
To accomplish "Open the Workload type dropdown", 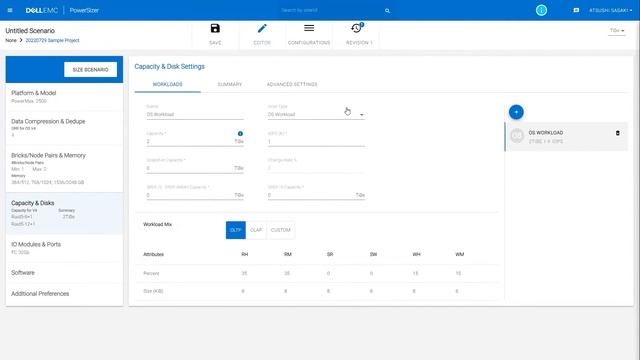I will [x=316, y=114].
